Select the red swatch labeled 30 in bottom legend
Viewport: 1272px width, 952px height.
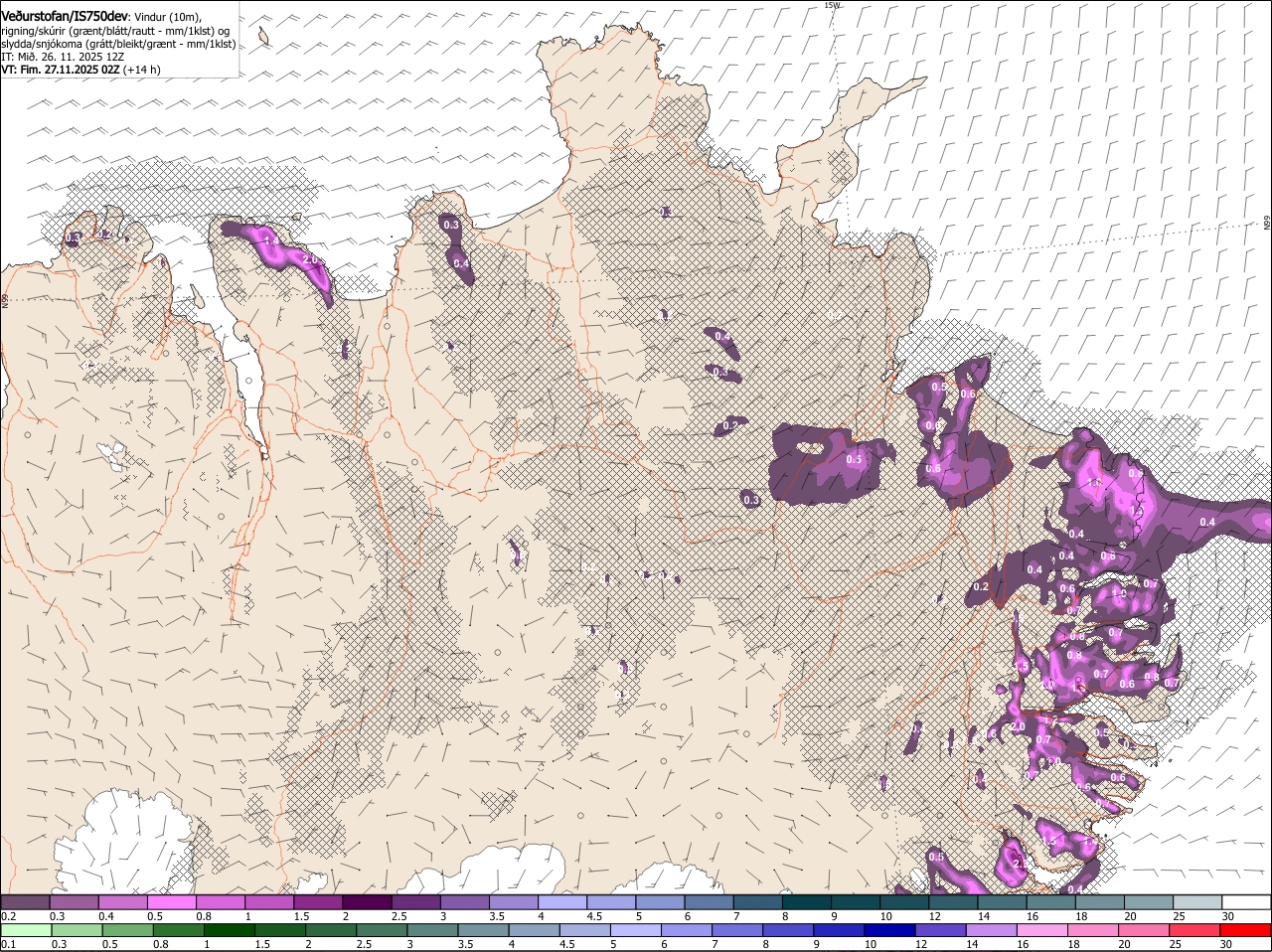click(1246, 930)
